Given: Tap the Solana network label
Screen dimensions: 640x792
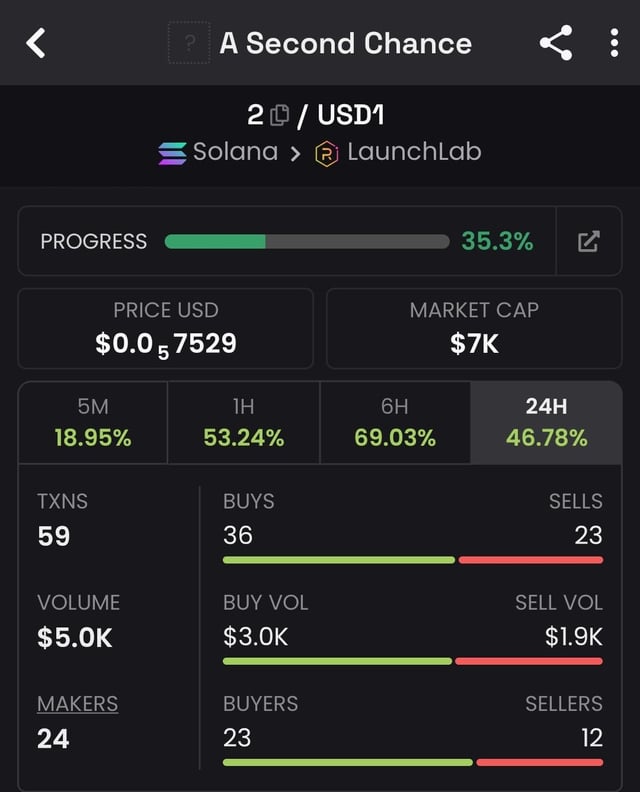Looking at the screenshot, I should (235, 152).
